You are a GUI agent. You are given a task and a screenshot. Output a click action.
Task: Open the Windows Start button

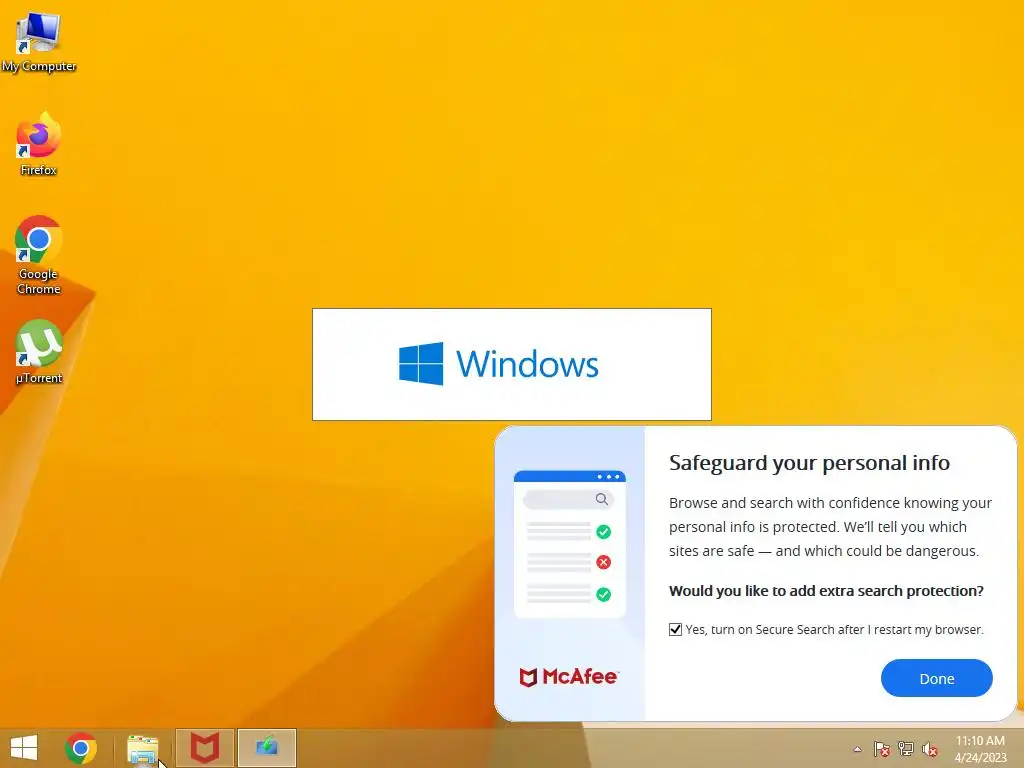[x=24, y=748]
